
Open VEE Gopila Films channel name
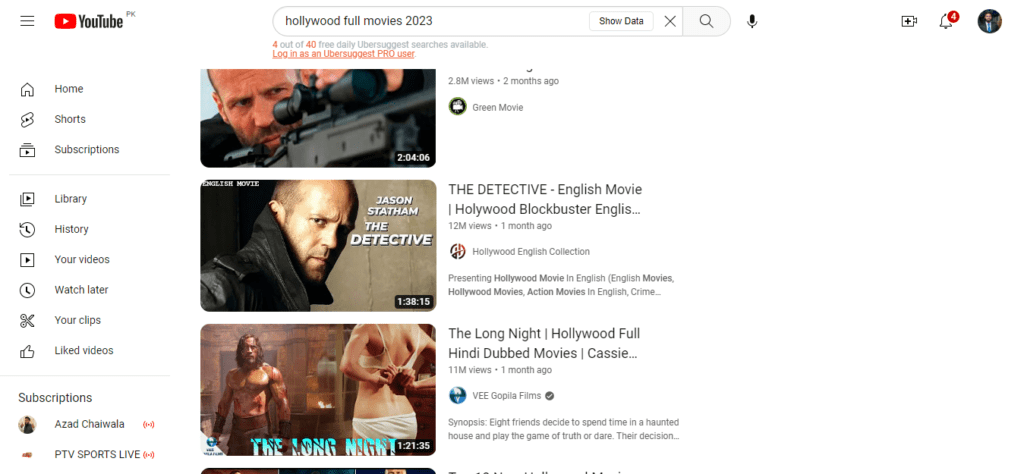coord(506,396)
